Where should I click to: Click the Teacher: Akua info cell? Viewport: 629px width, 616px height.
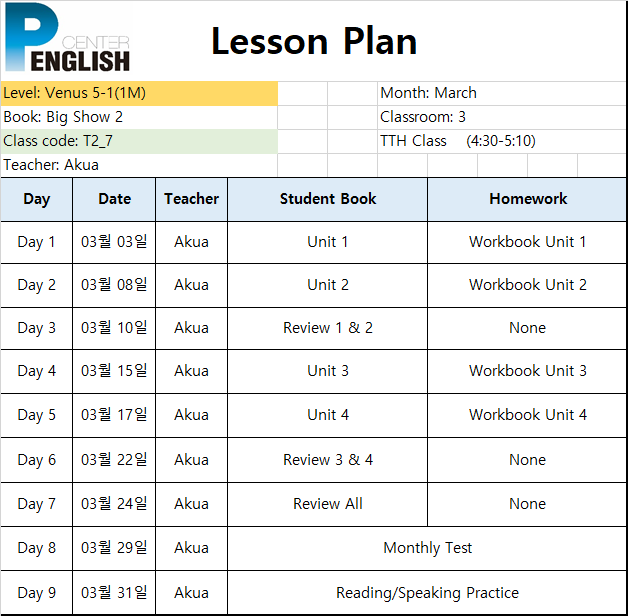139,165
